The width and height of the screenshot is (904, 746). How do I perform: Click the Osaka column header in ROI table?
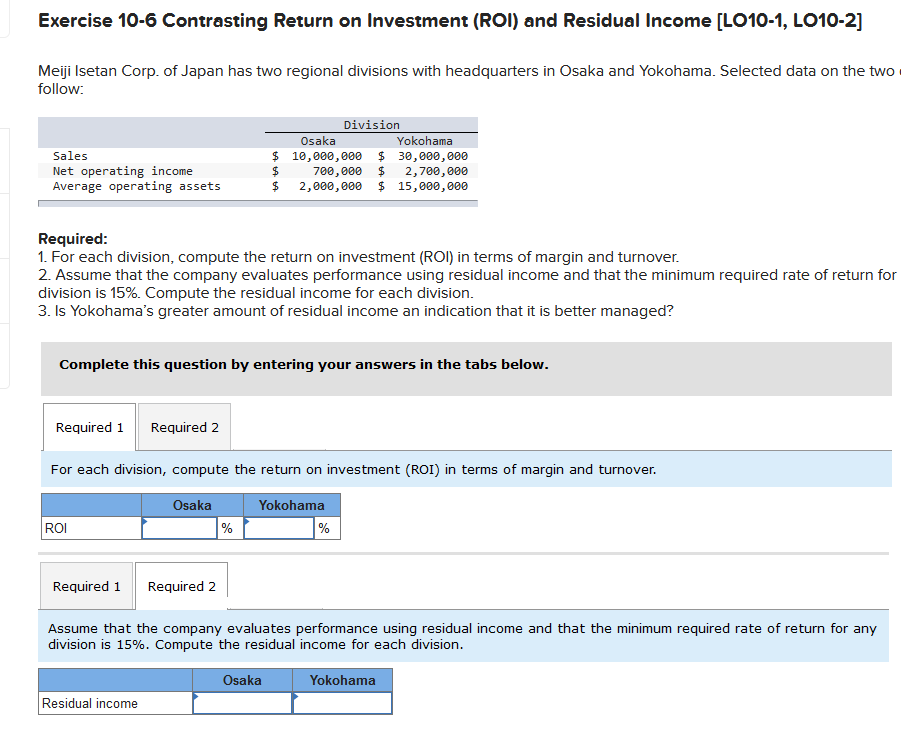click(x=192, y=505)
